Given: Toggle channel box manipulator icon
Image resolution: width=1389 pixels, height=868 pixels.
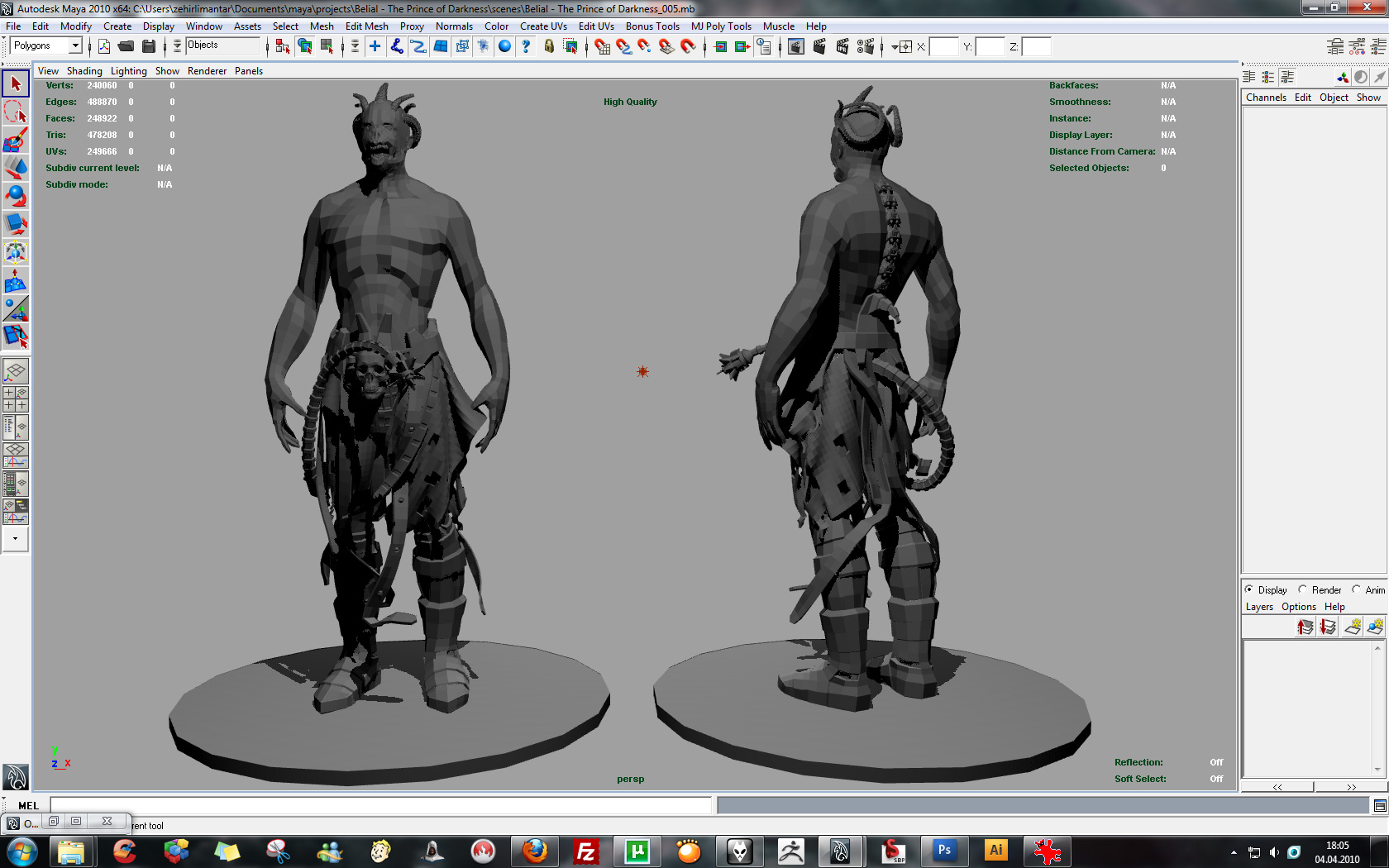Looking at the screenshot, I should pos(1343,77).
